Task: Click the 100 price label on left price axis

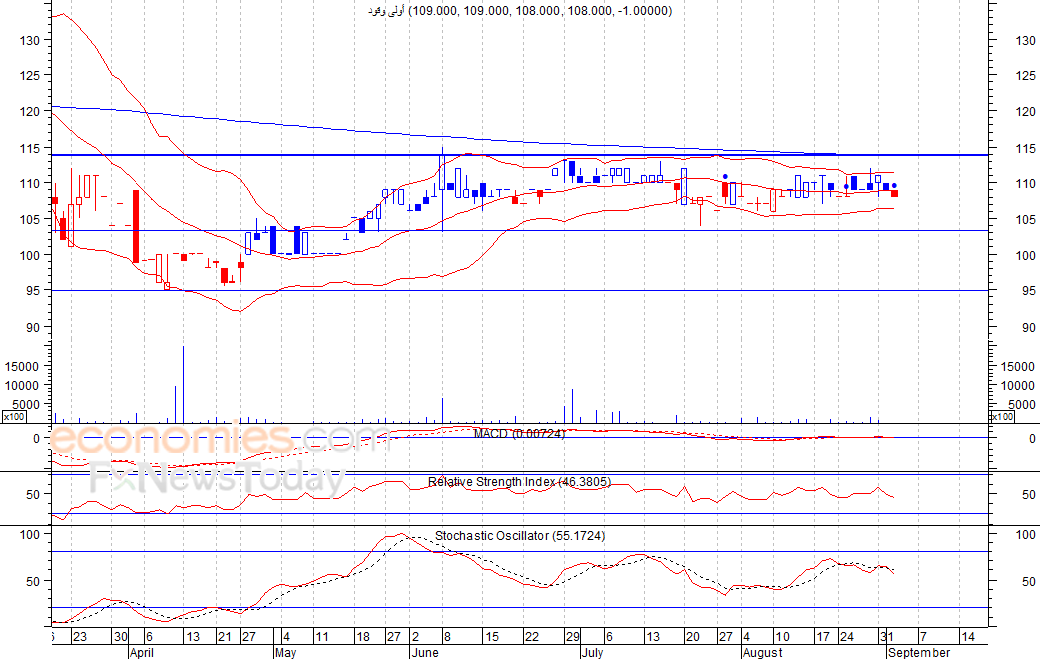Action: pyautogui.click(x=31, y=255)
